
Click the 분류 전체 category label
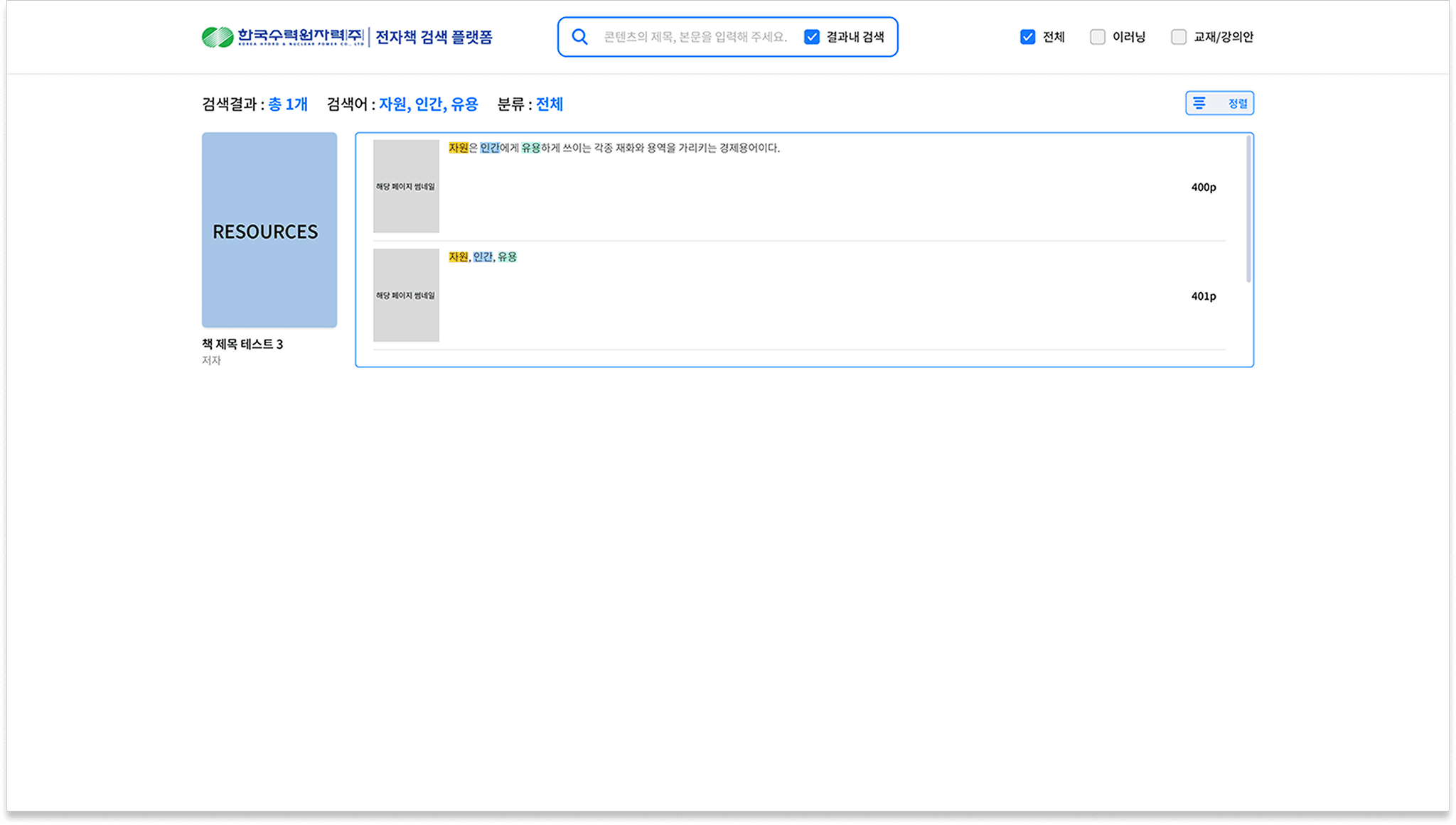click(549, 104)
